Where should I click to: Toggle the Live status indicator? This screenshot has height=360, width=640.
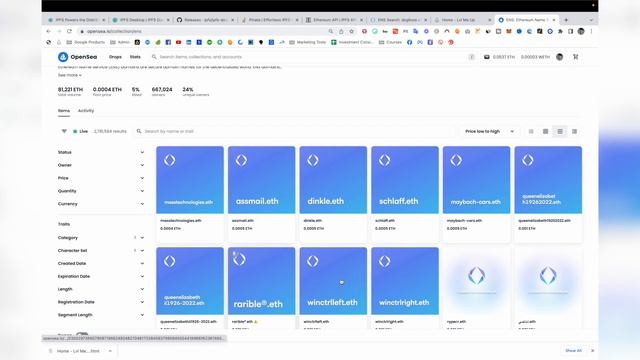(x=80, y=131)
